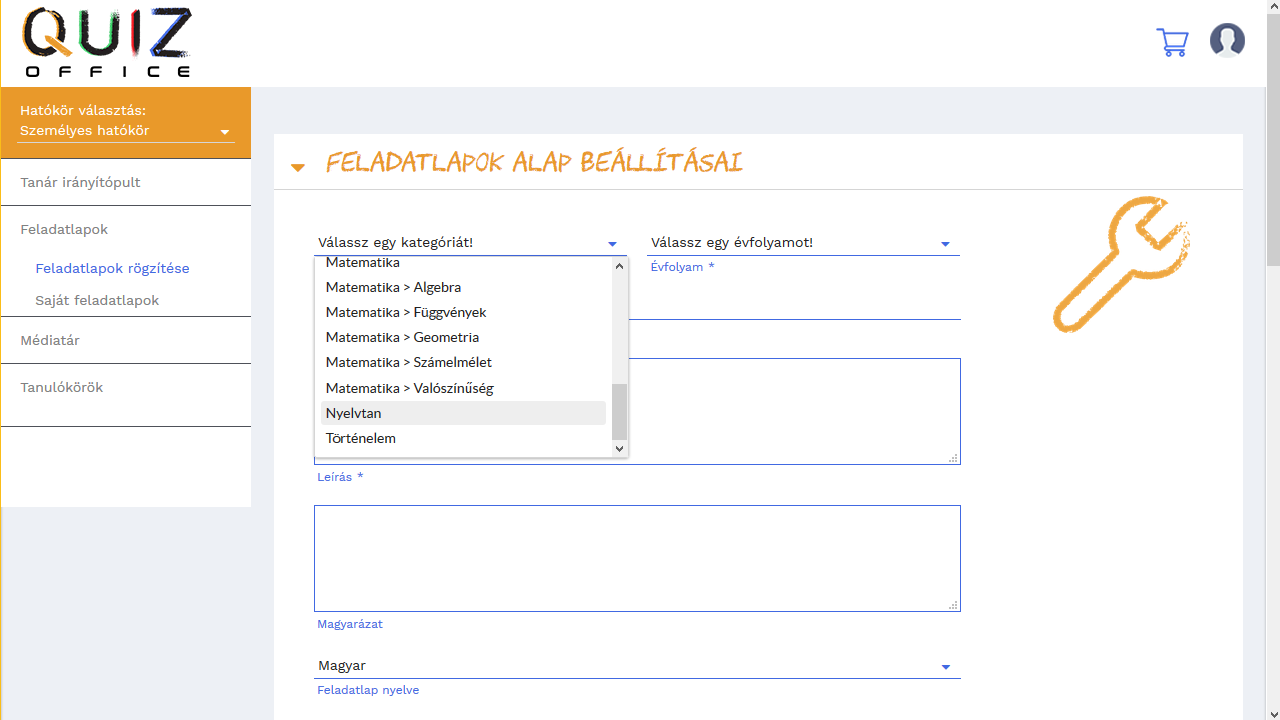This screenshot has width=1280, height=720.
Task: Open the Feladatlap nyelve dropdown showing Magyar
Action: point(637,666)
